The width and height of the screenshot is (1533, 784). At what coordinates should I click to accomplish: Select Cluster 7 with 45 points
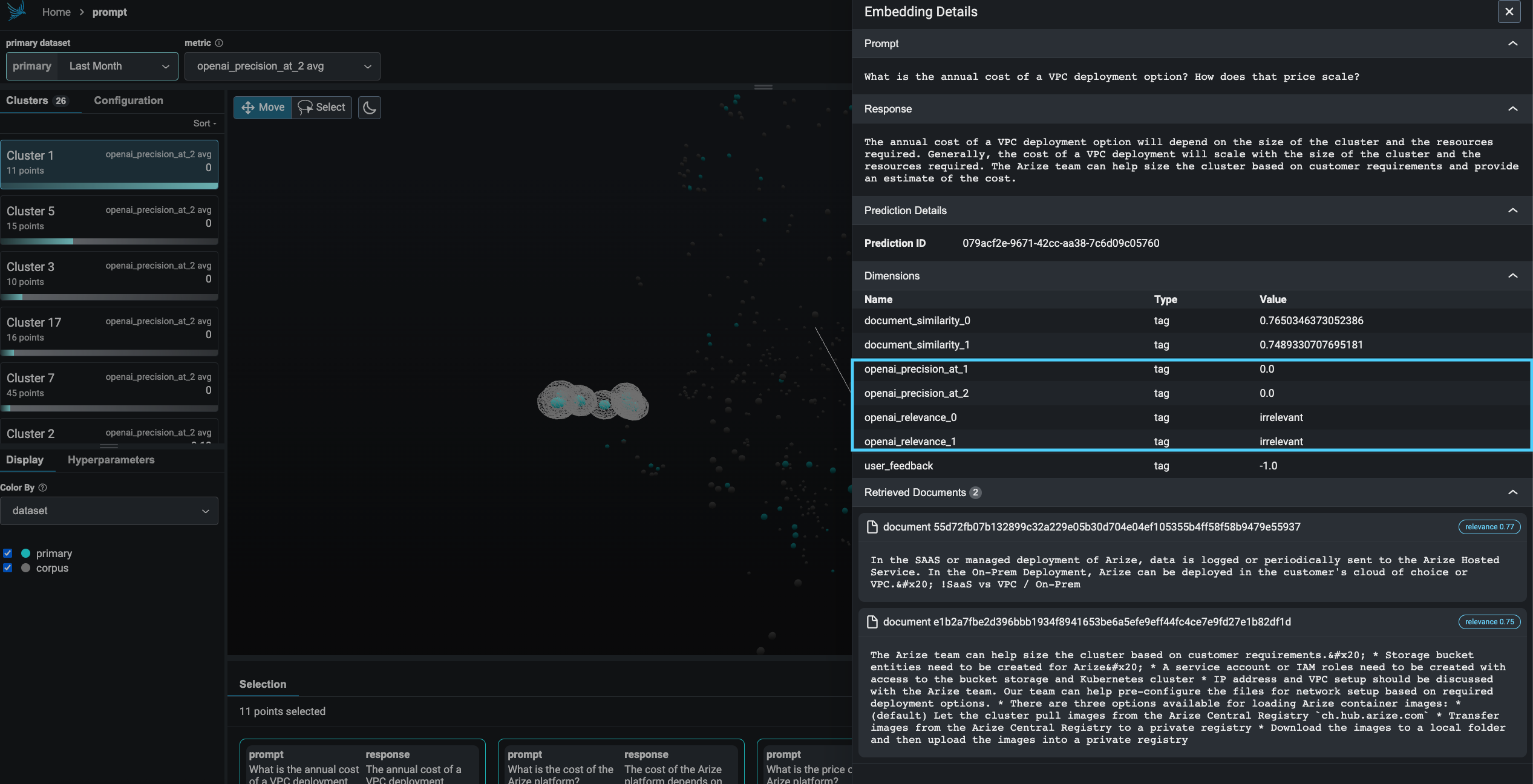coord(109,388)
